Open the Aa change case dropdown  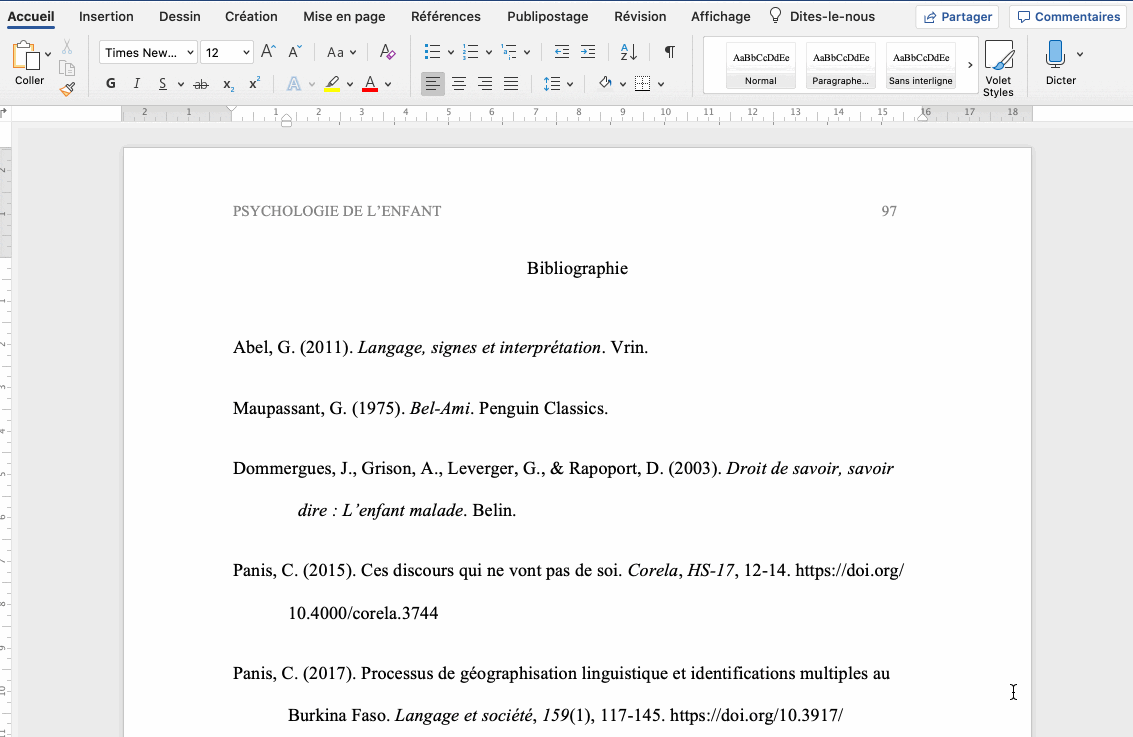click(341, 52)
